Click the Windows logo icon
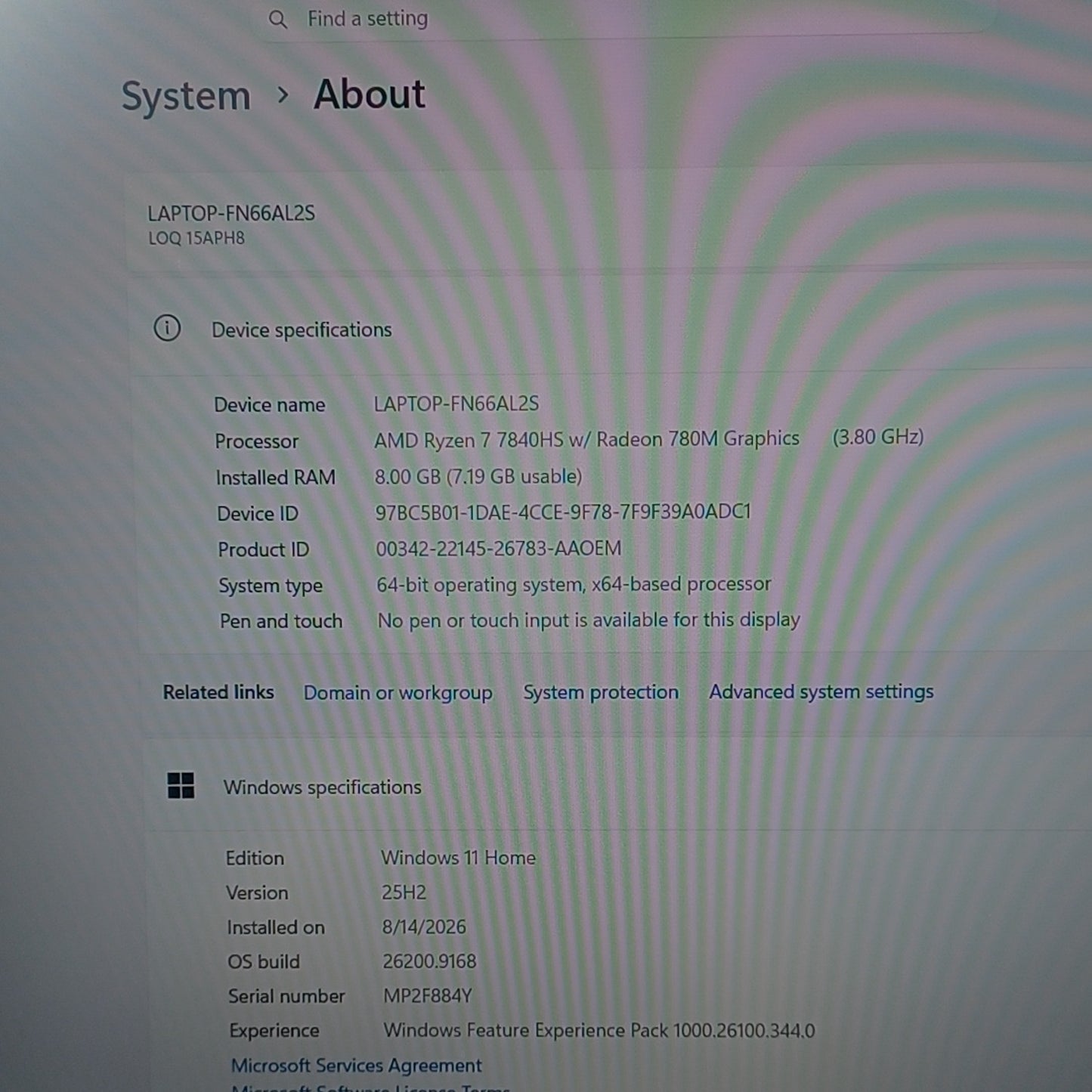Image resolution: width=1092 pixels, height=1092 pixels. [x=181, y=786]
